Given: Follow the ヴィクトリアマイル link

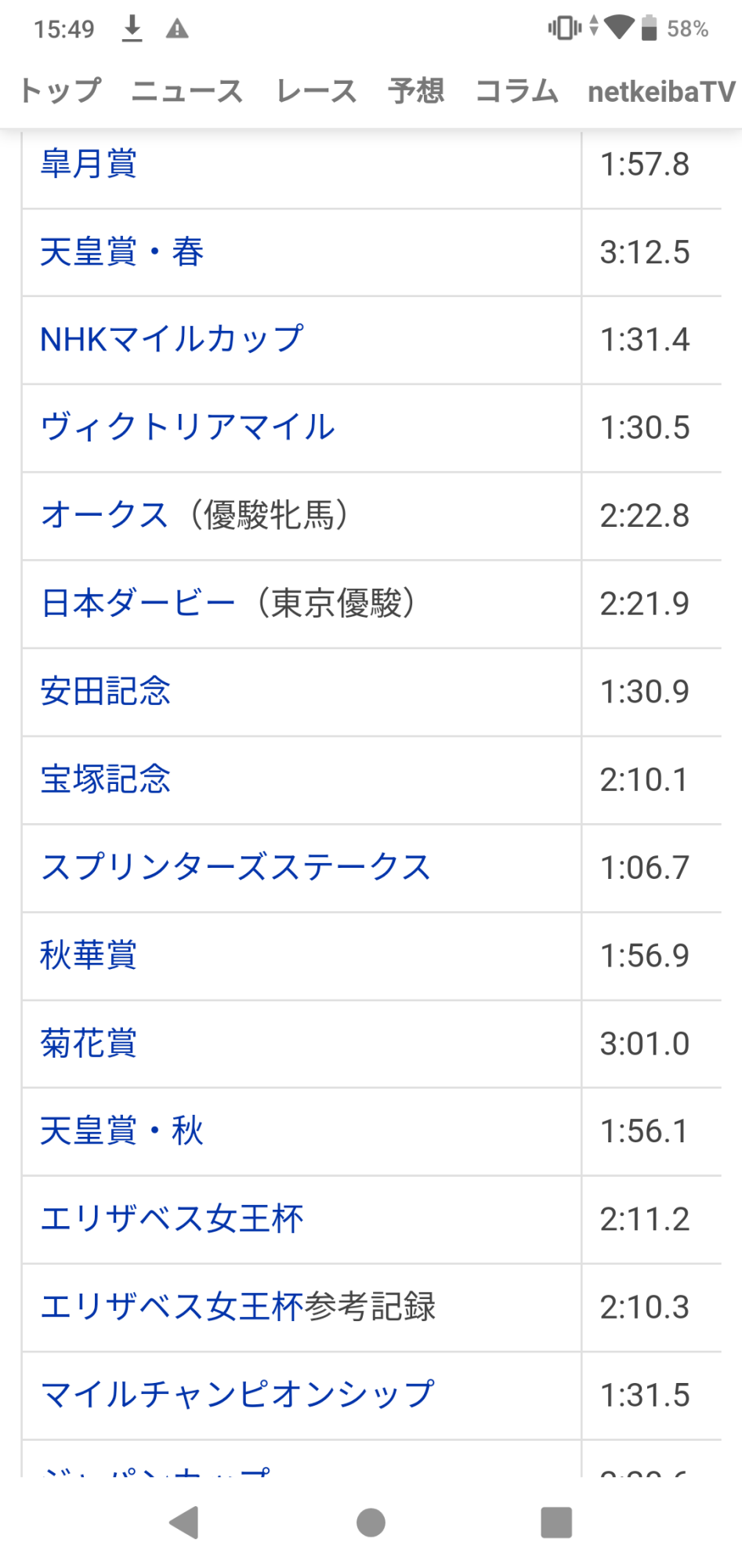Looking at the screenshot, I should 188,427.
